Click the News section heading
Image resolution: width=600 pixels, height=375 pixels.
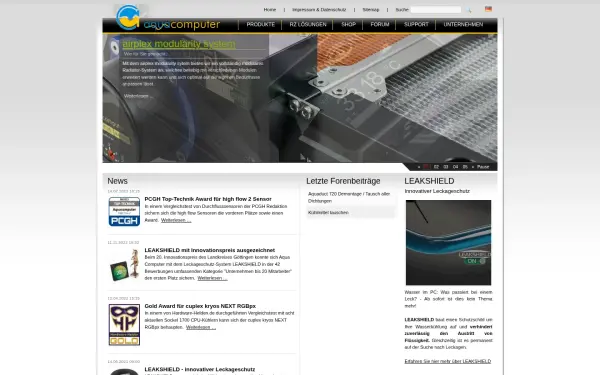coord(117,181)
